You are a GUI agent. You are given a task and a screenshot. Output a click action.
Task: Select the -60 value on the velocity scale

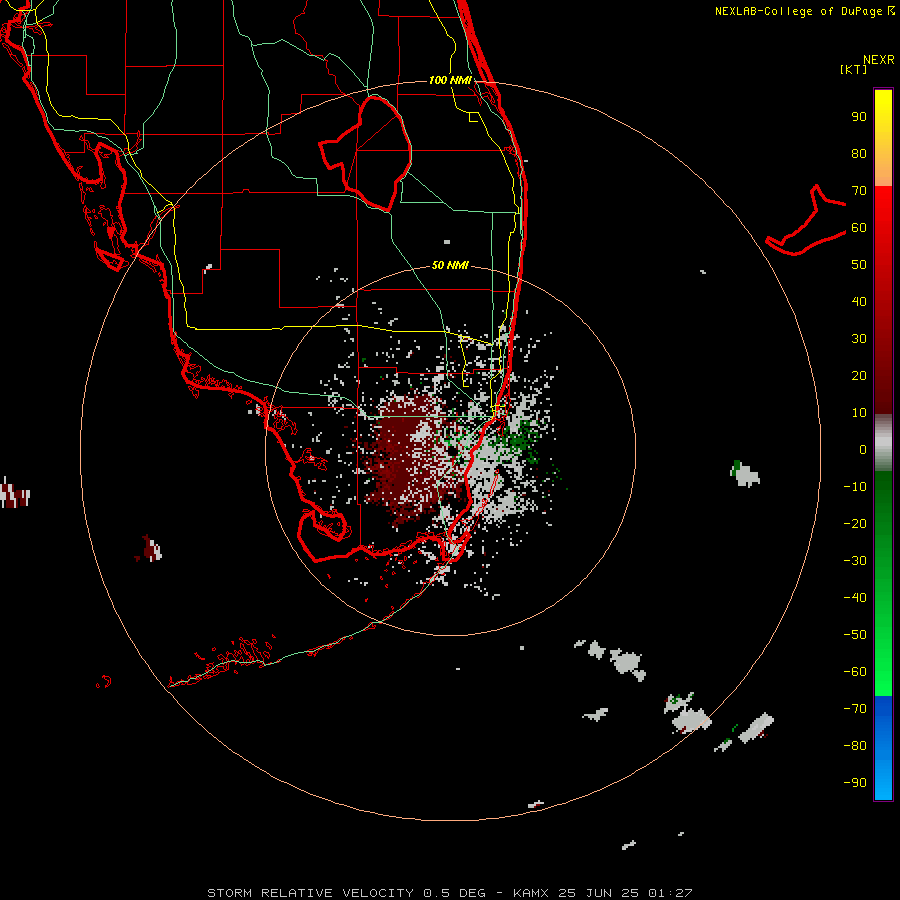[855, 672]
